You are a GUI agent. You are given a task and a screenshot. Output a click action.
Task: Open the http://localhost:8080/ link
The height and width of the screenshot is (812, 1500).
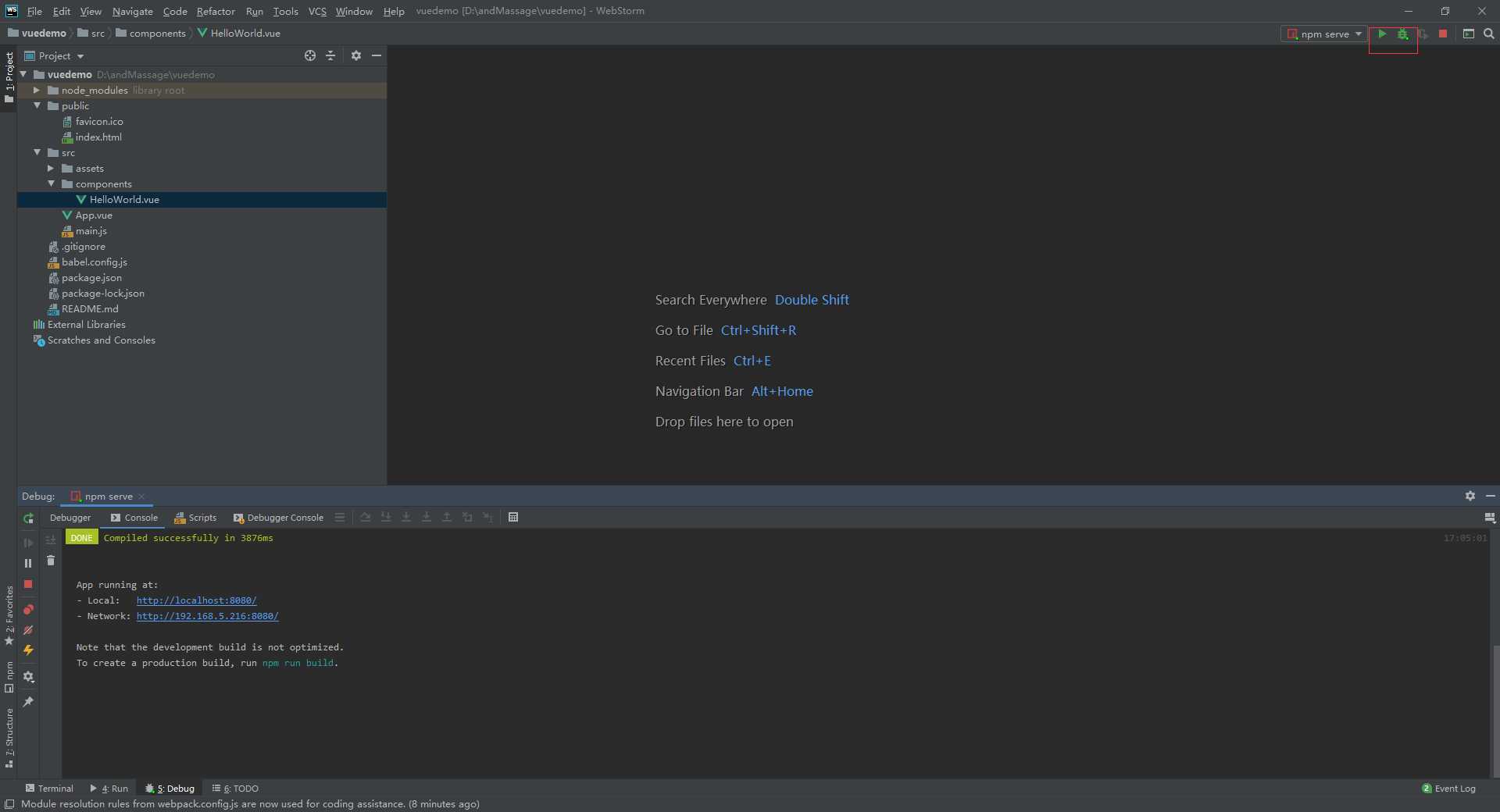196,600
